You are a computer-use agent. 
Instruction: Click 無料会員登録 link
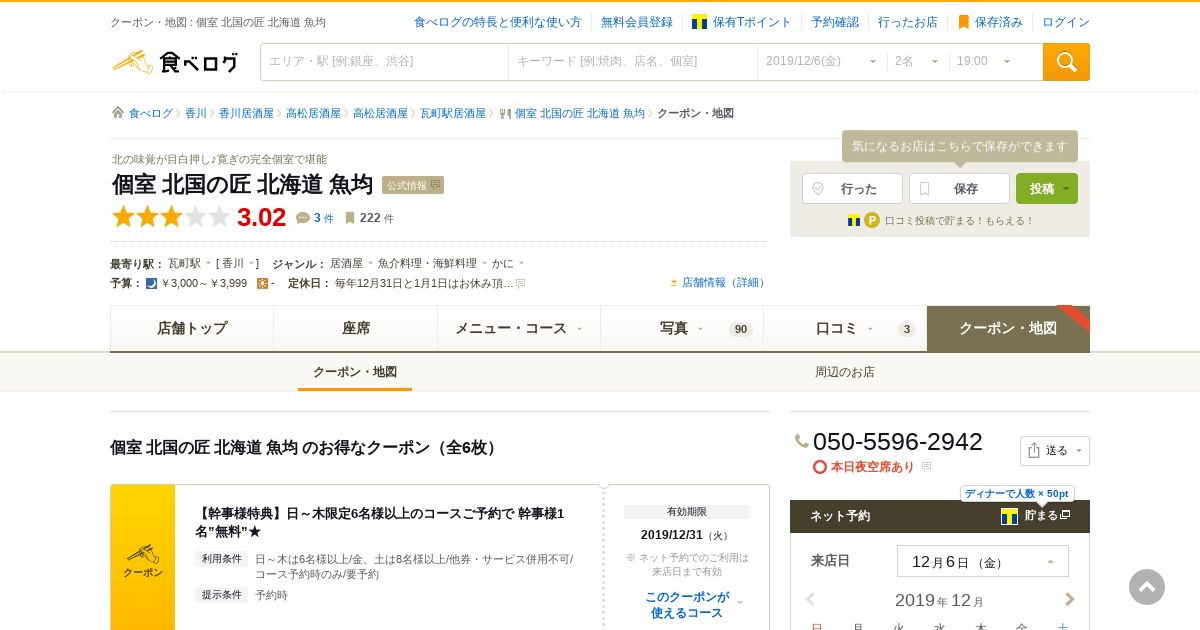(637, 22)
